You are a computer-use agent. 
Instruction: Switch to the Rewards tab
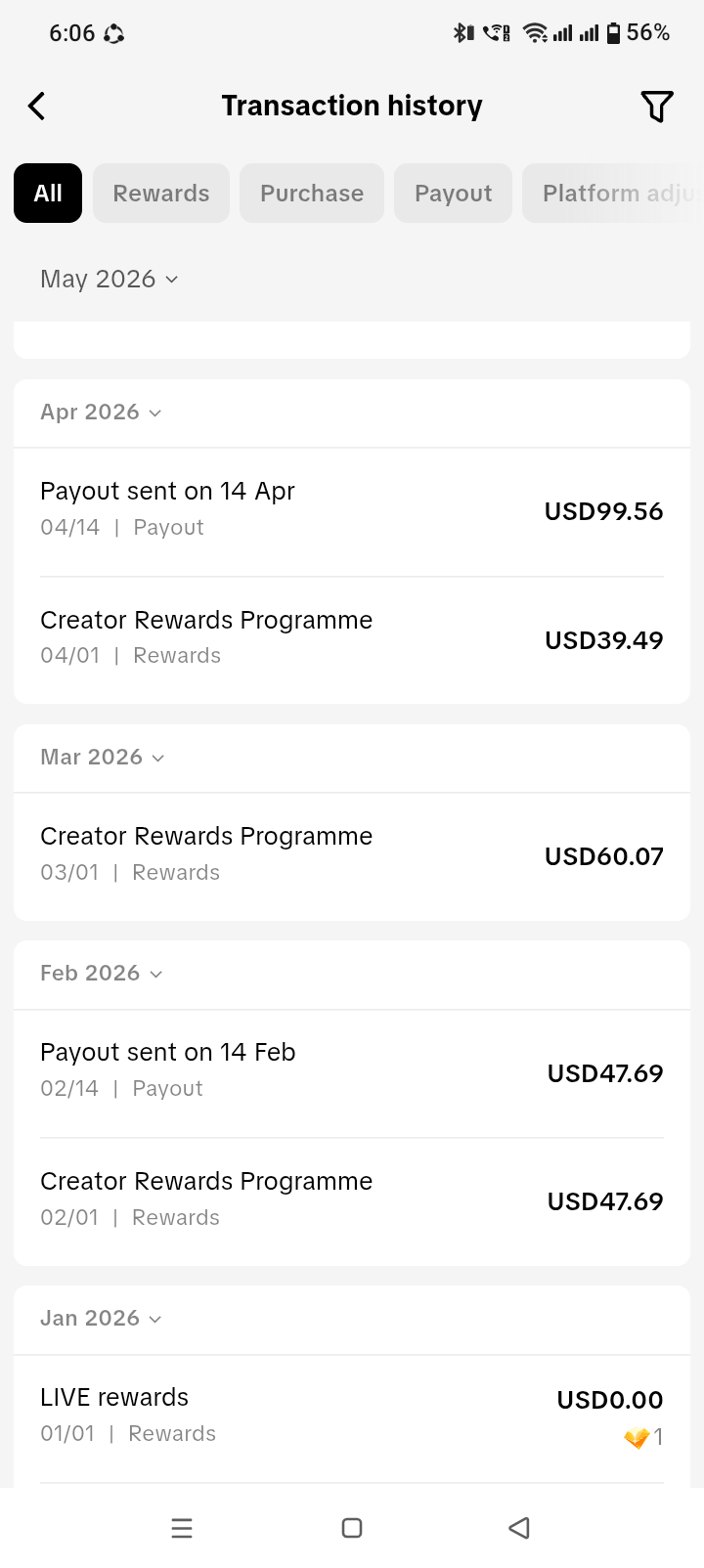[161, 194]
